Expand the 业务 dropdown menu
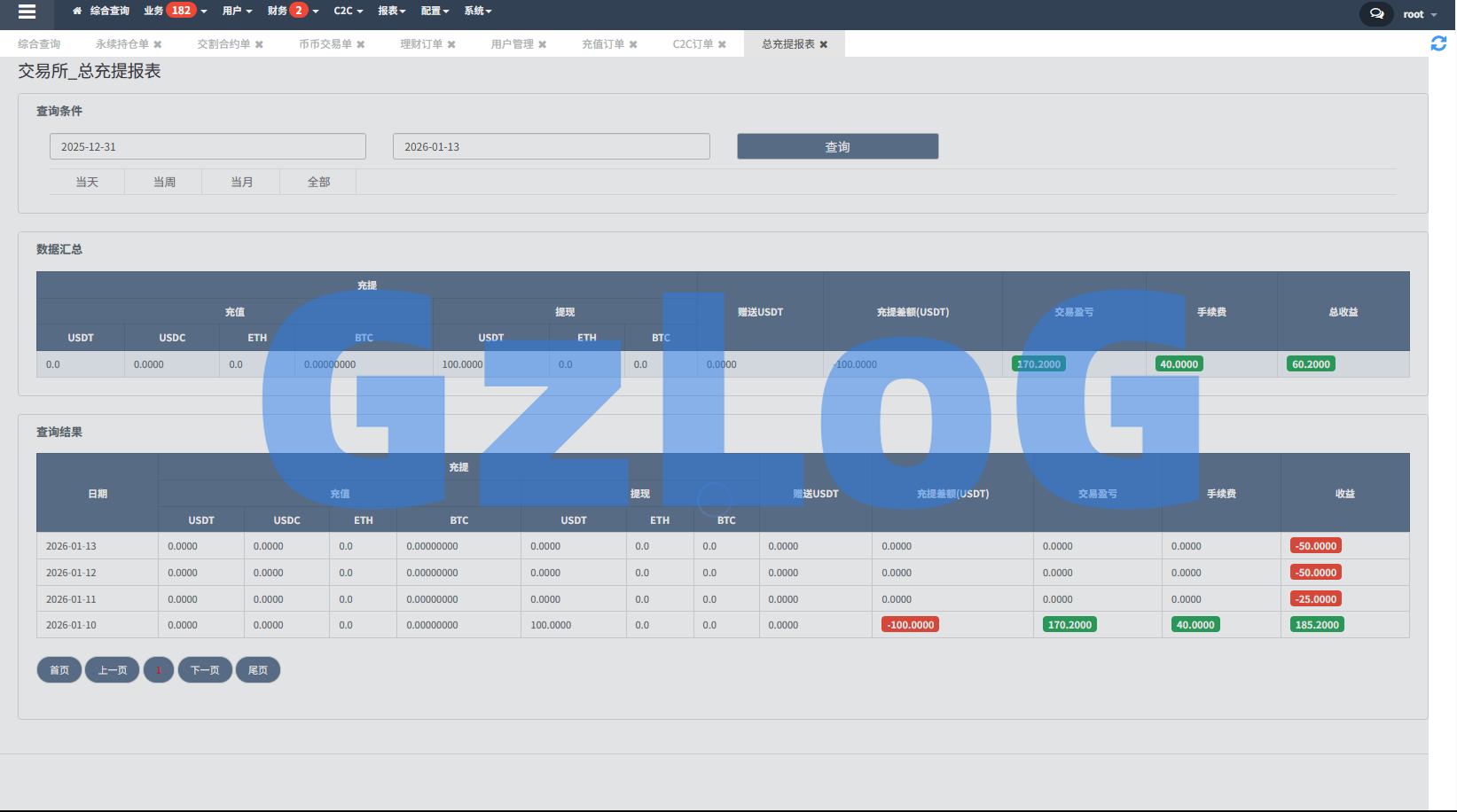 pyautogui.click(x=175, y=11)
